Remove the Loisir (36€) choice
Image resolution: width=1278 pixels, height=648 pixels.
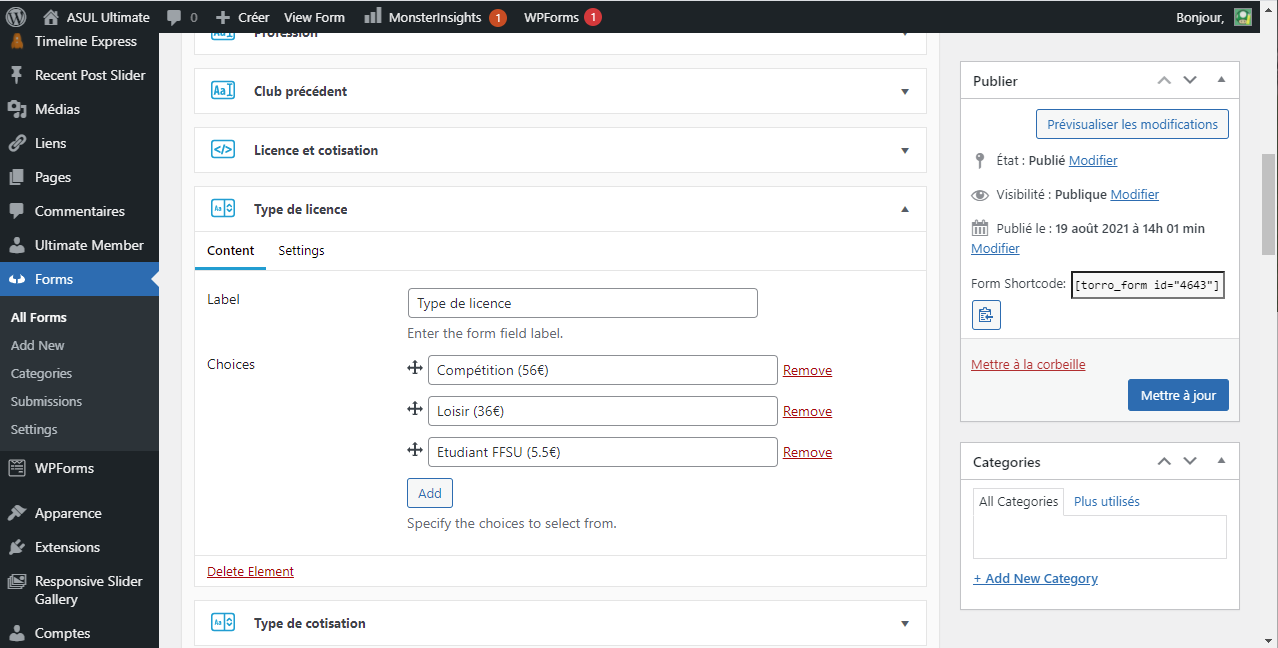(807, 411)
